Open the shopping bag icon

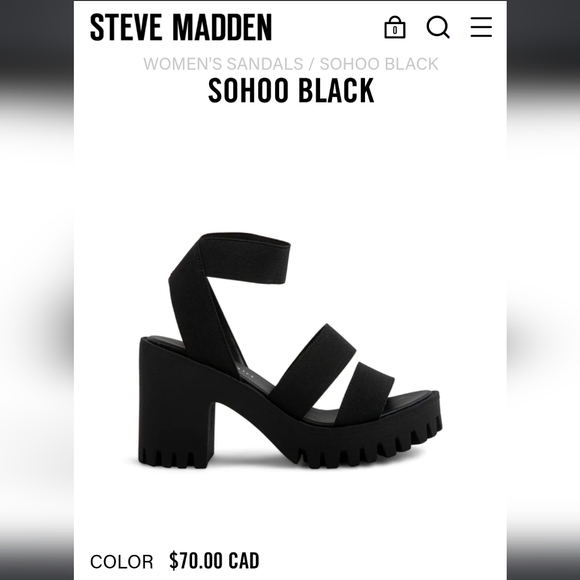click(395, 27)
